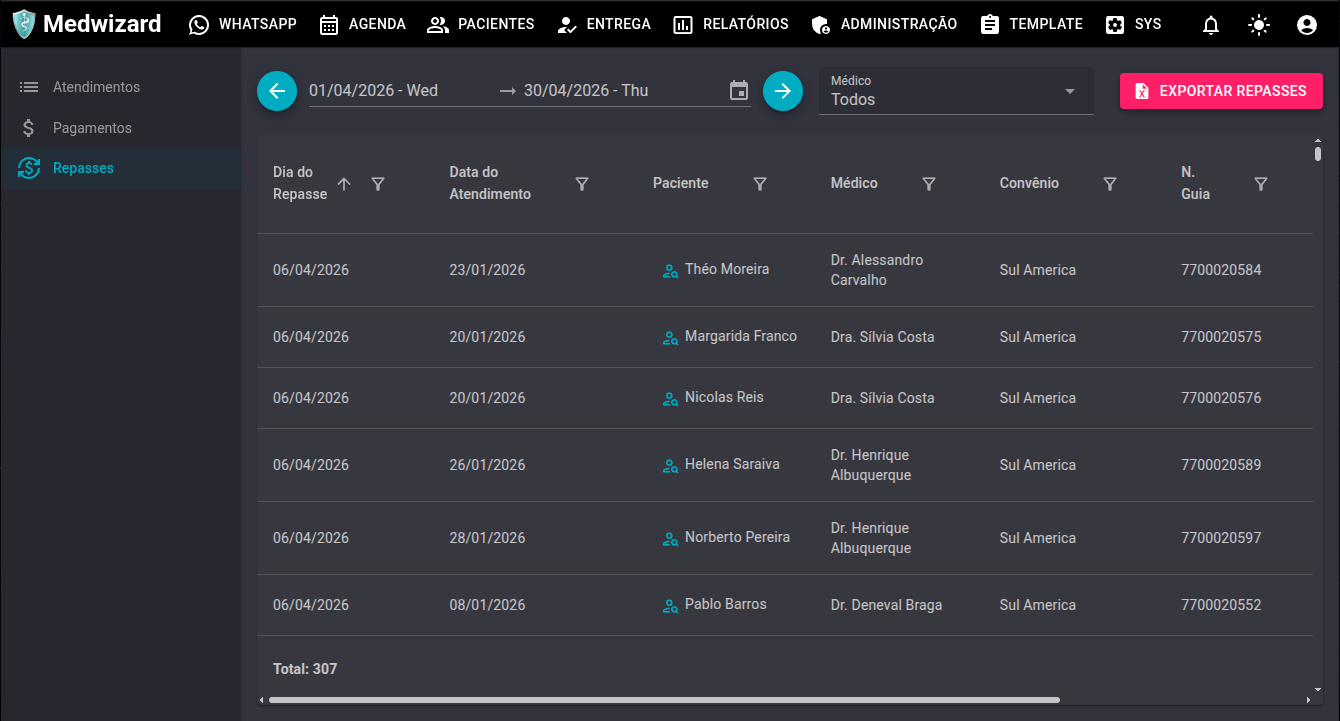Go to previous period with left arrow
Screen dimensions: 1340x721
[277, 91]
